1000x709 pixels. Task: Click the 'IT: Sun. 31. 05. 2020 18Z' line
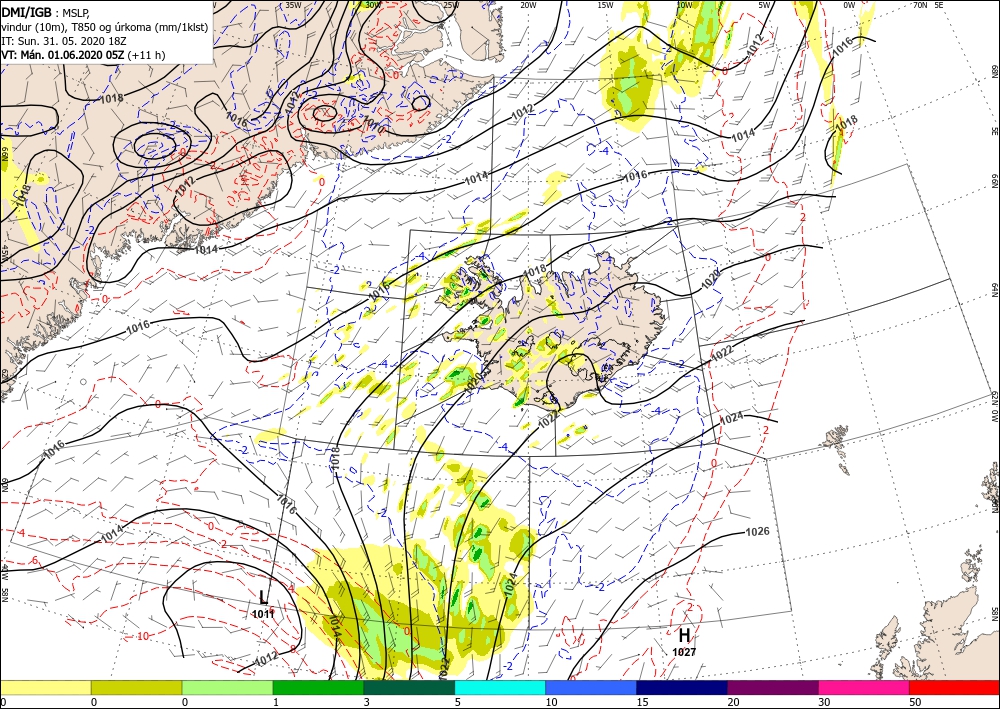click(x=62, y=41)
